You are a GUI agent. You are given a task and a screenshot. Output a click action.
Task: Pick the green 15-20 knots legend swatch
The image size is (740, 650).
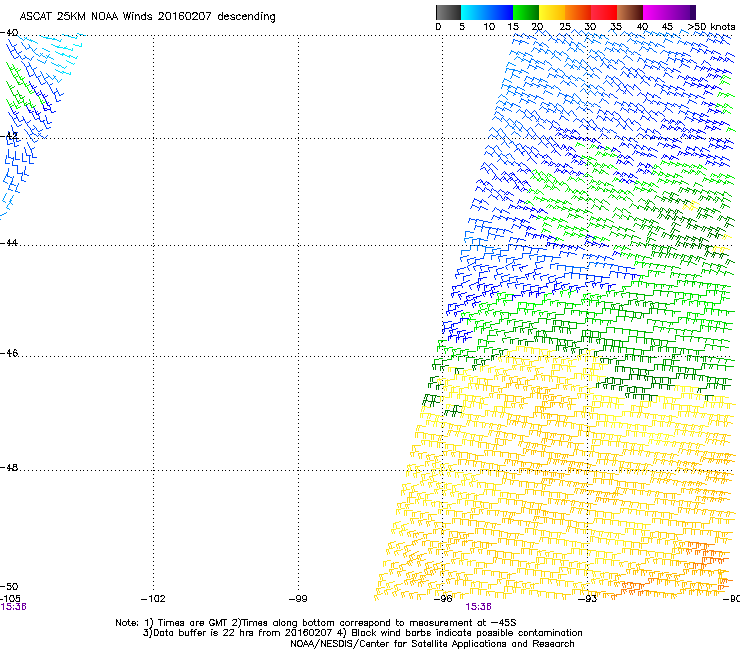click(526, 12)
